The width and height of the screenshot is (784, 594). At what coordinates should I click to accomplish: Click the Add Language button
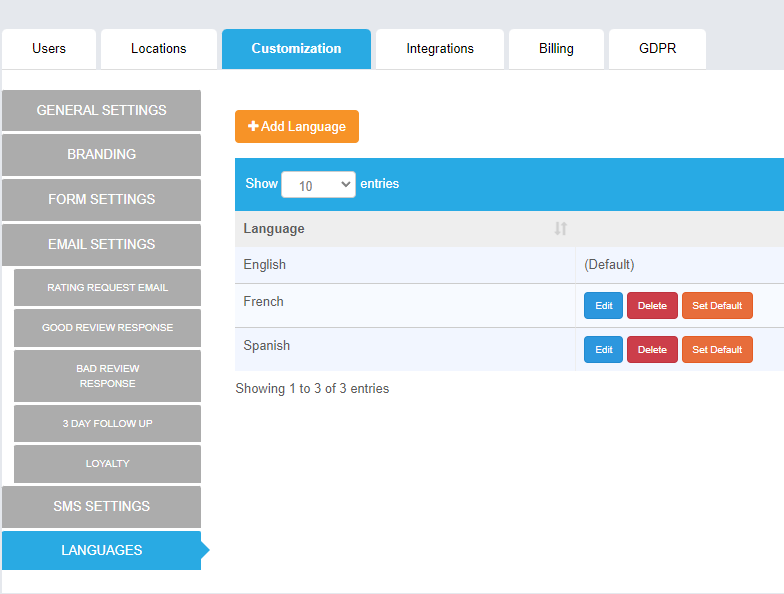pyautogui.click(x=297, y=127)
